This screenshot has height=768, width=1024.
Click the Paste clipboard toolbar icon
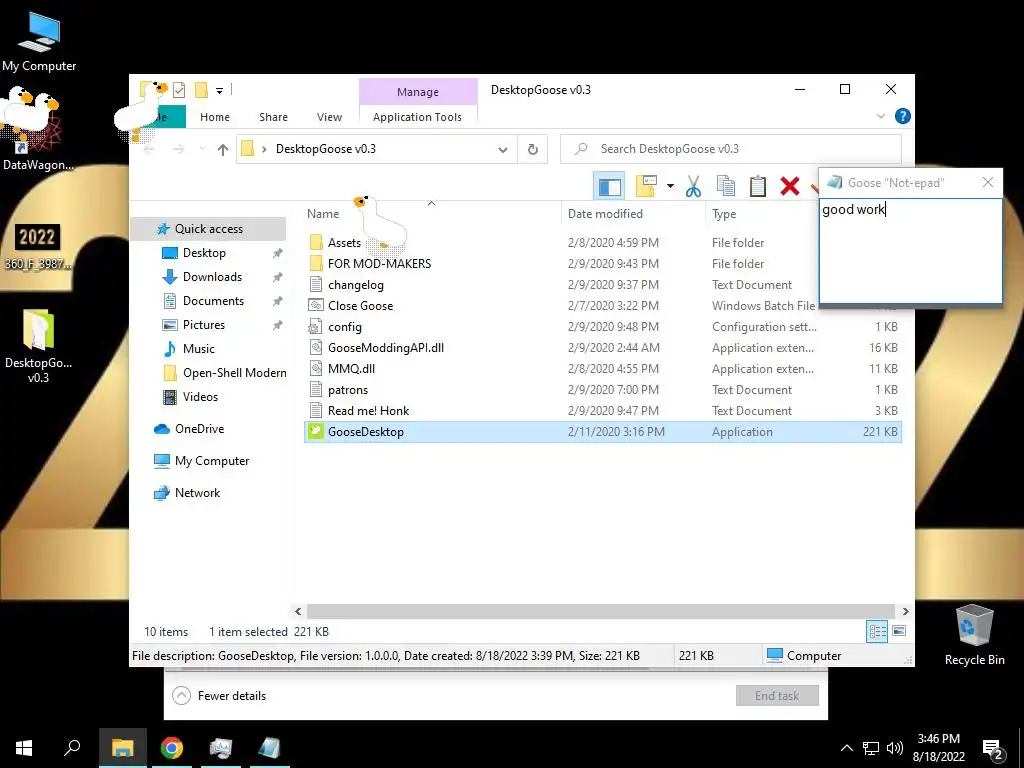click(x=758, y=187)
